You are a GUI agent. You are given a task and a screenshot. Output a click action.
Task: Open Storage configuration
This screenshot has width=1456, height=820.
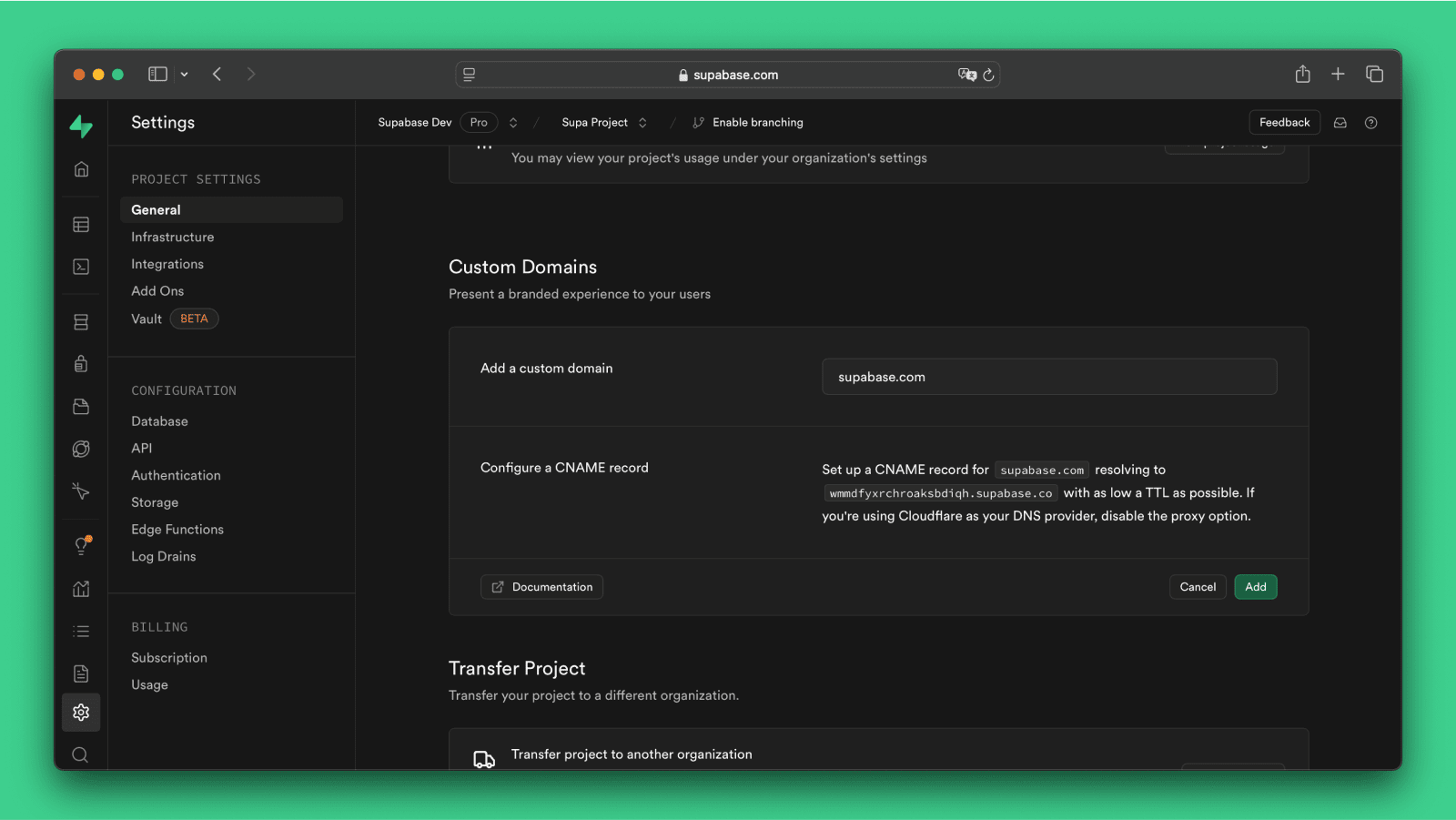pos(155,502)
